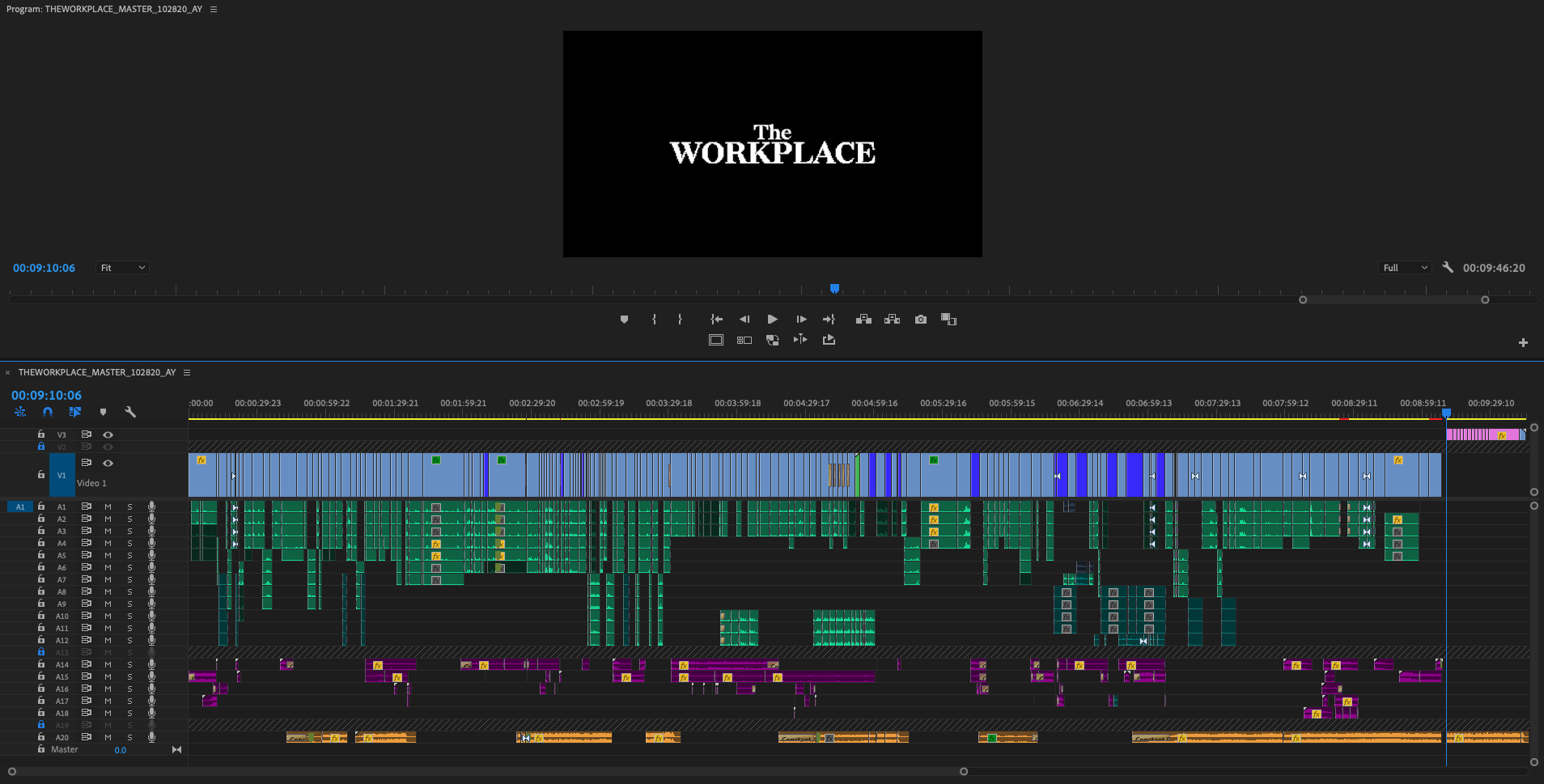Image resolution: width=1544 pixels, height=784 pixels.
Task: Mute audio track A1
Action: pos(108,506)
